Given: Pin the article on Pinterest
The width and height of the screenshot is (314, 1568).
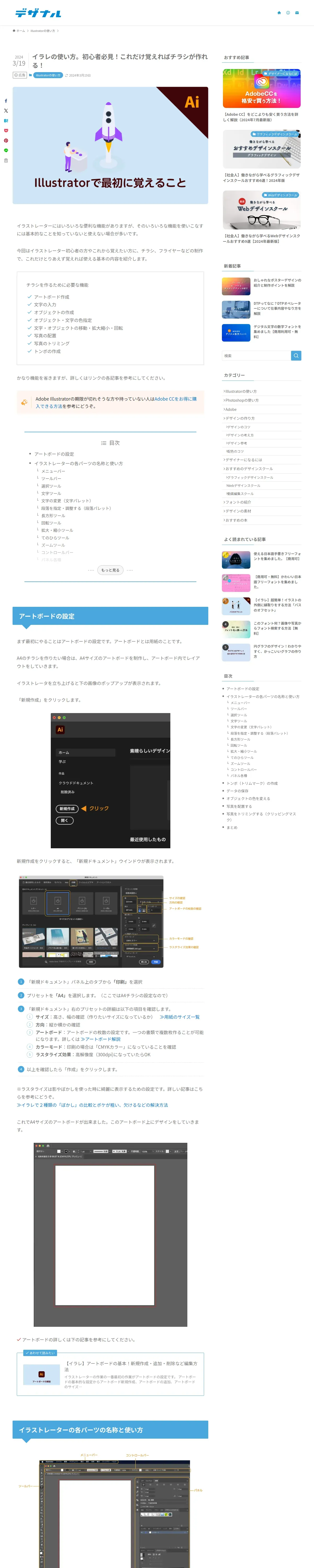Looking at the screenshot, I should [6, 141].
